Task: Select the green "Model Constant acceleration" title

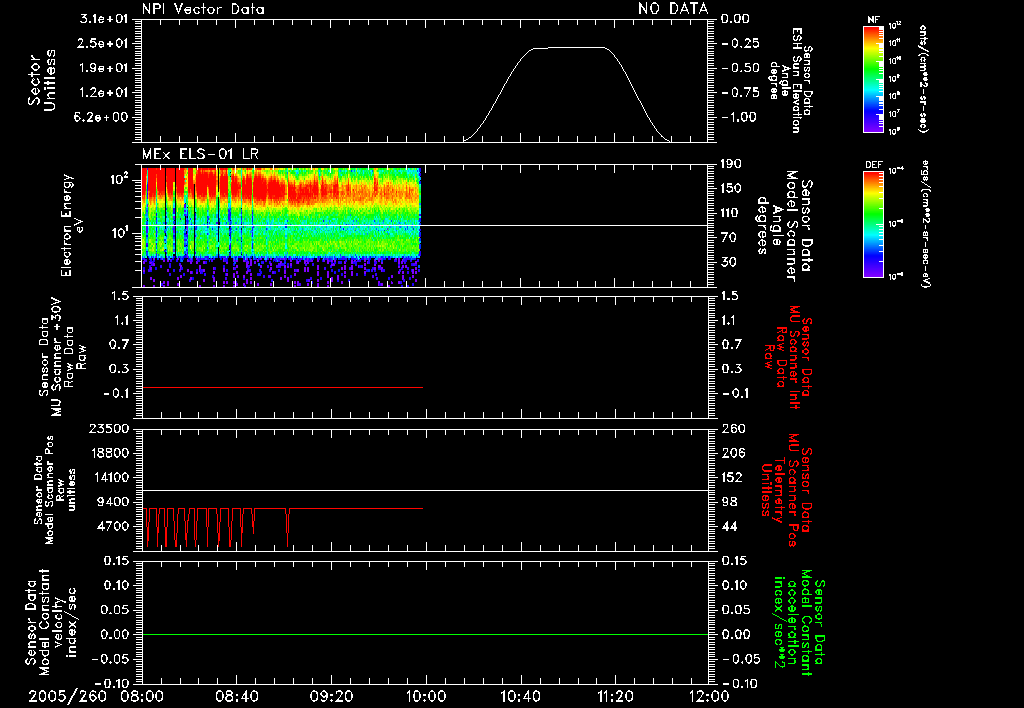Action: pos(799,623)
